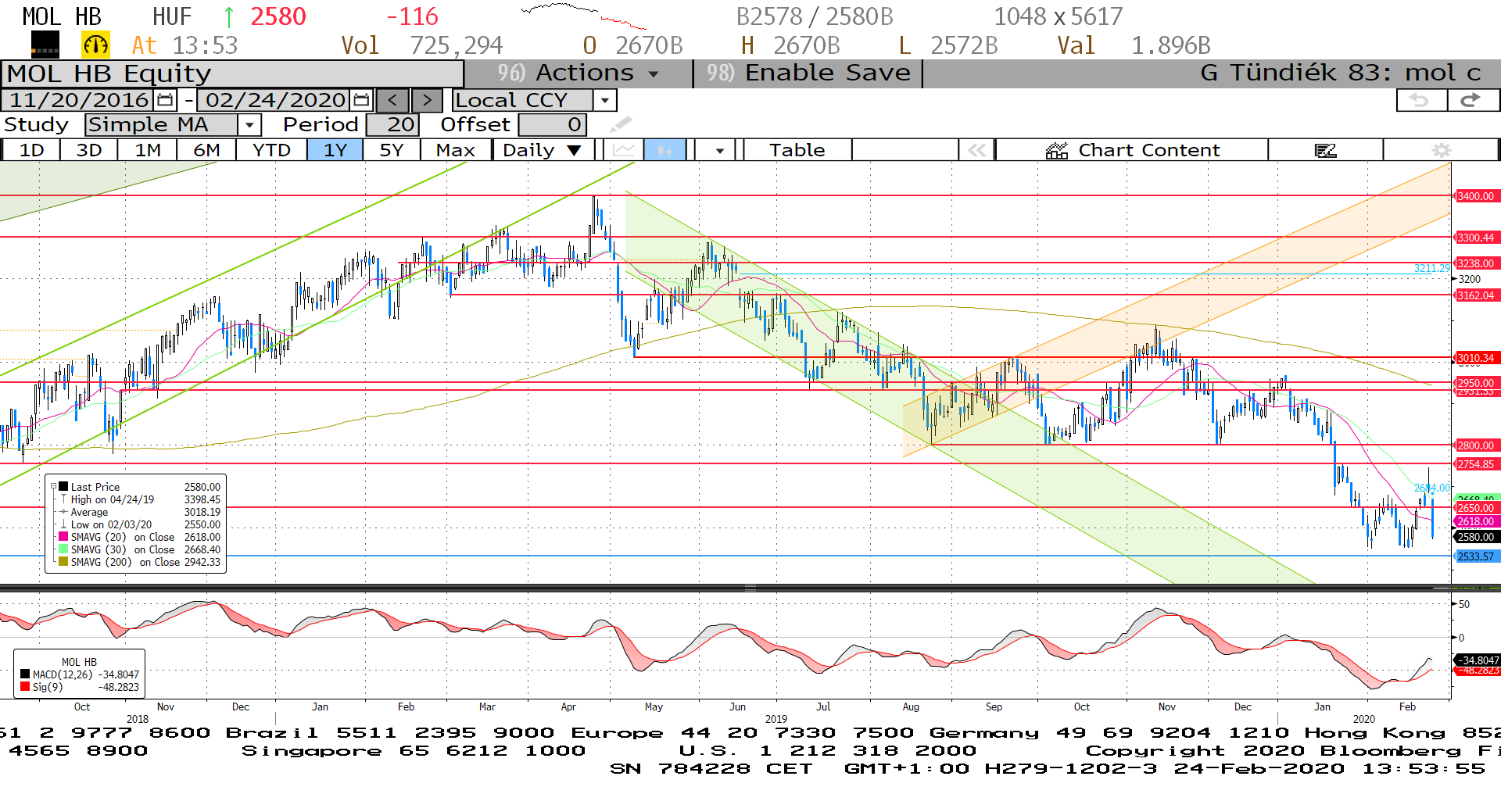
Task: Select the candlestick chart style icon
Action: pyautogui.click(x=665, y=150)
